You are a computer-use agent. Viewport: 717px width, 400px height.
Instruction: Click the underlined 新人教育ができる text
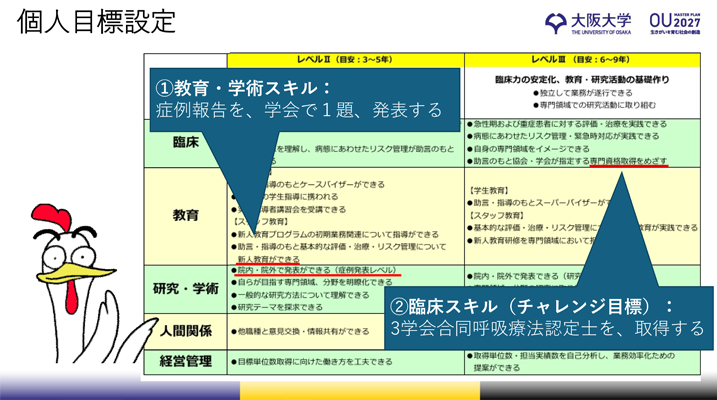tap(264, 258)
